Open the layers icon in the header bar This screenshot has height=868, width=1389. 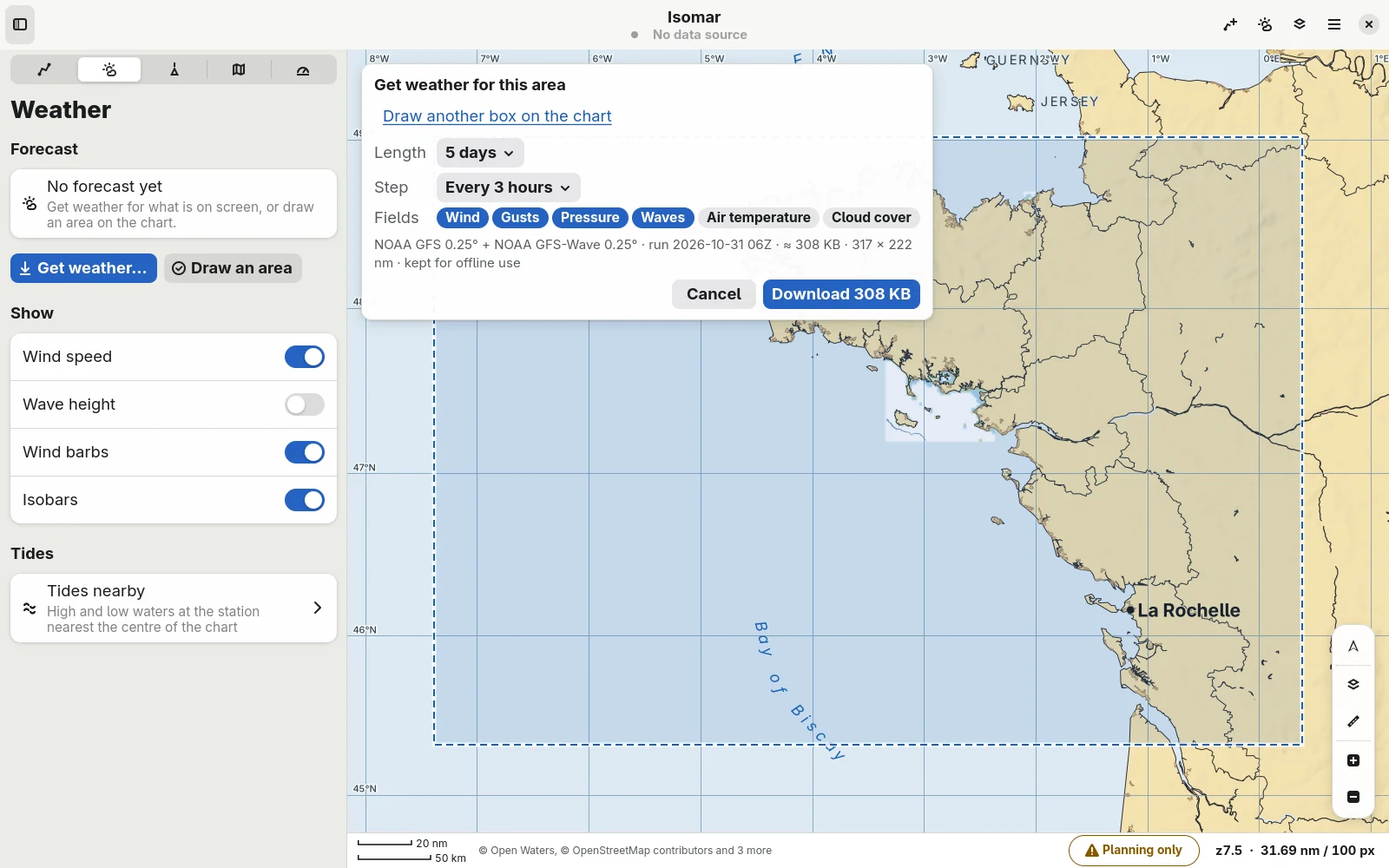pyautogui.click(x=1300, y=24)
